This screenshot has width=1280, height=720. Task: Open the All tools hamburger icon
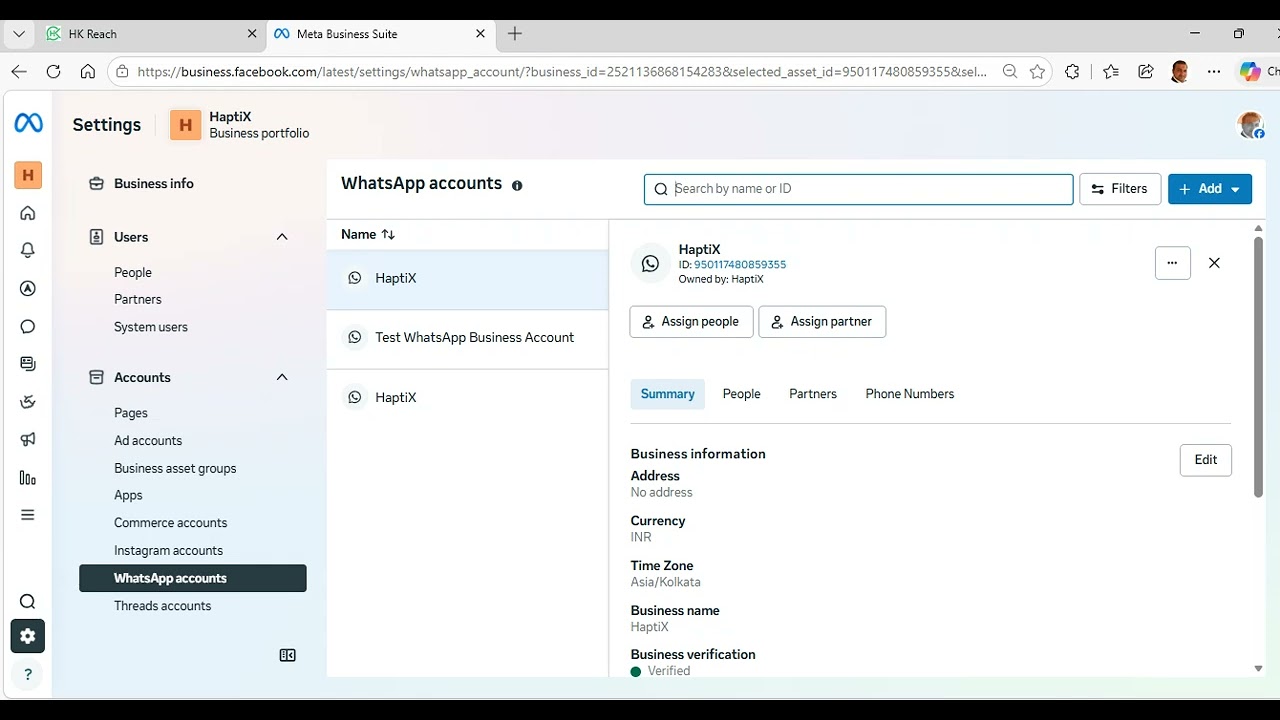click(28, 515)
